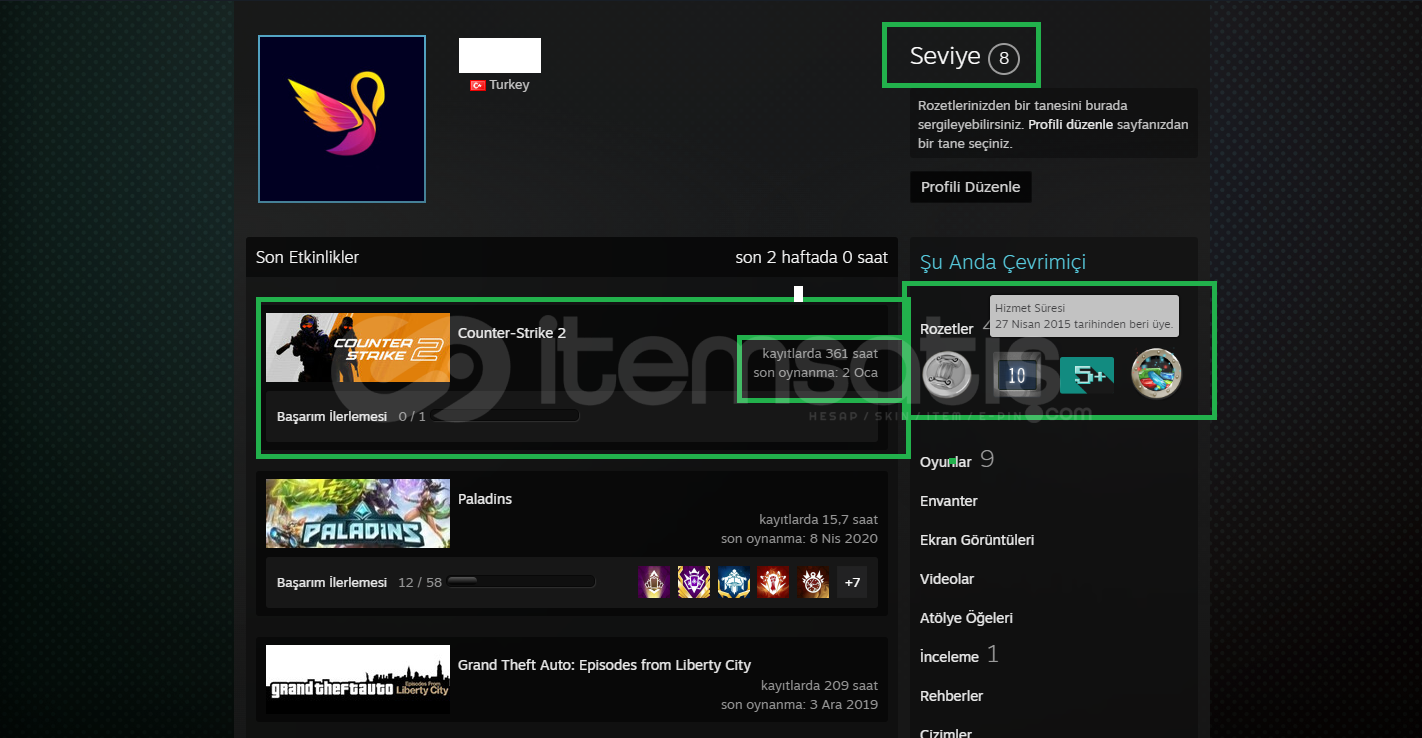Open the stopwatch Paladins achievement icon

coord(813,582)
